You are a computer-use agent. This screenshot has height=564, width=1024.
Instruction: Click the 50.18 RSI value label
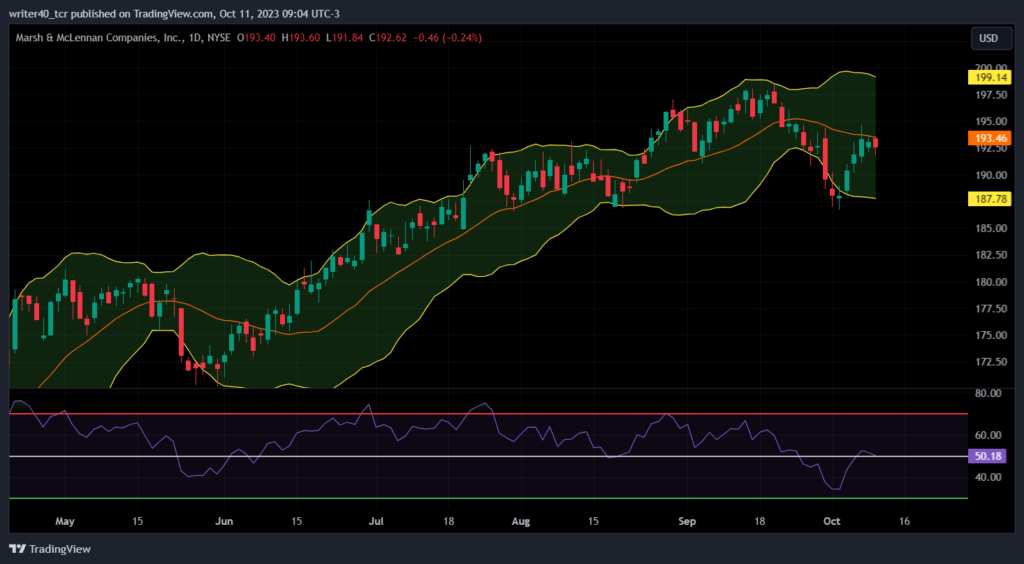(x=986, y=456)
